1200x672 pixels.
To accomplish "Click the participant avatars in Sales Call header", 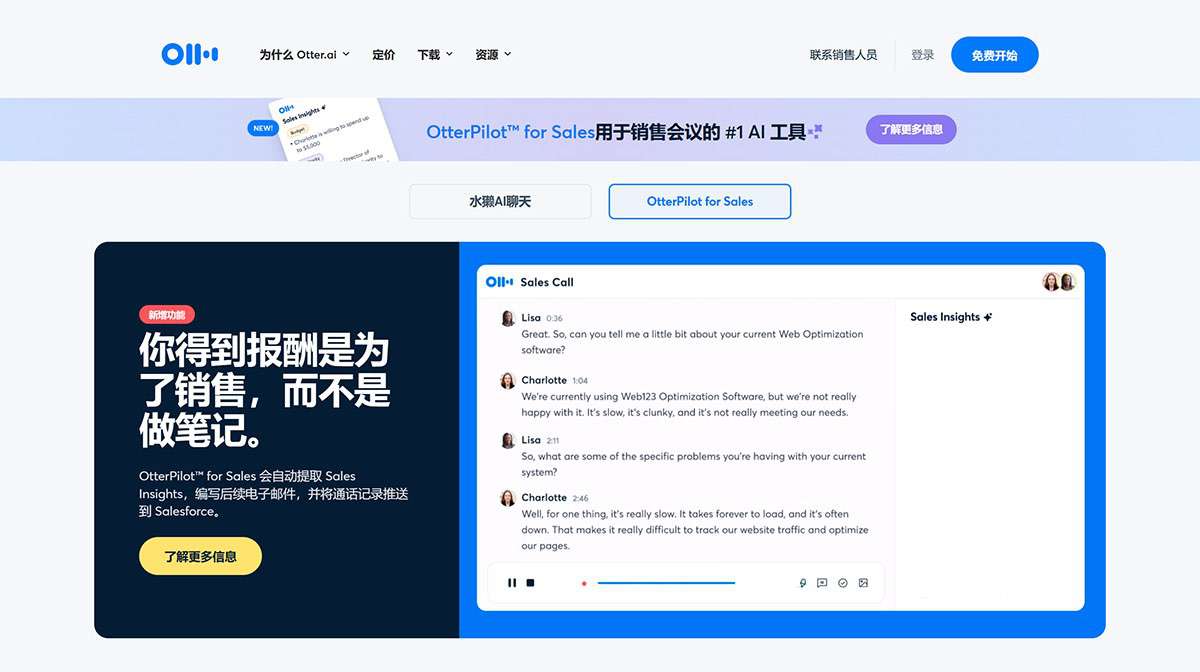I will pyautogui.click(x=1058, y=282).
